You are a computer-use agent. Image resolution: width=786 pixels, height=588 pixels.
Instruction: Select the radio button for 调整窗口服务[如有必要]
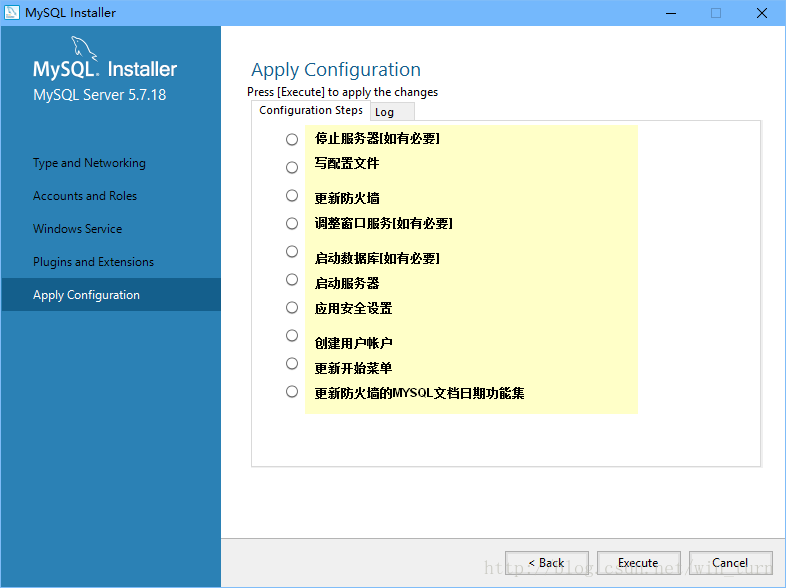click(x=292, y=223)
